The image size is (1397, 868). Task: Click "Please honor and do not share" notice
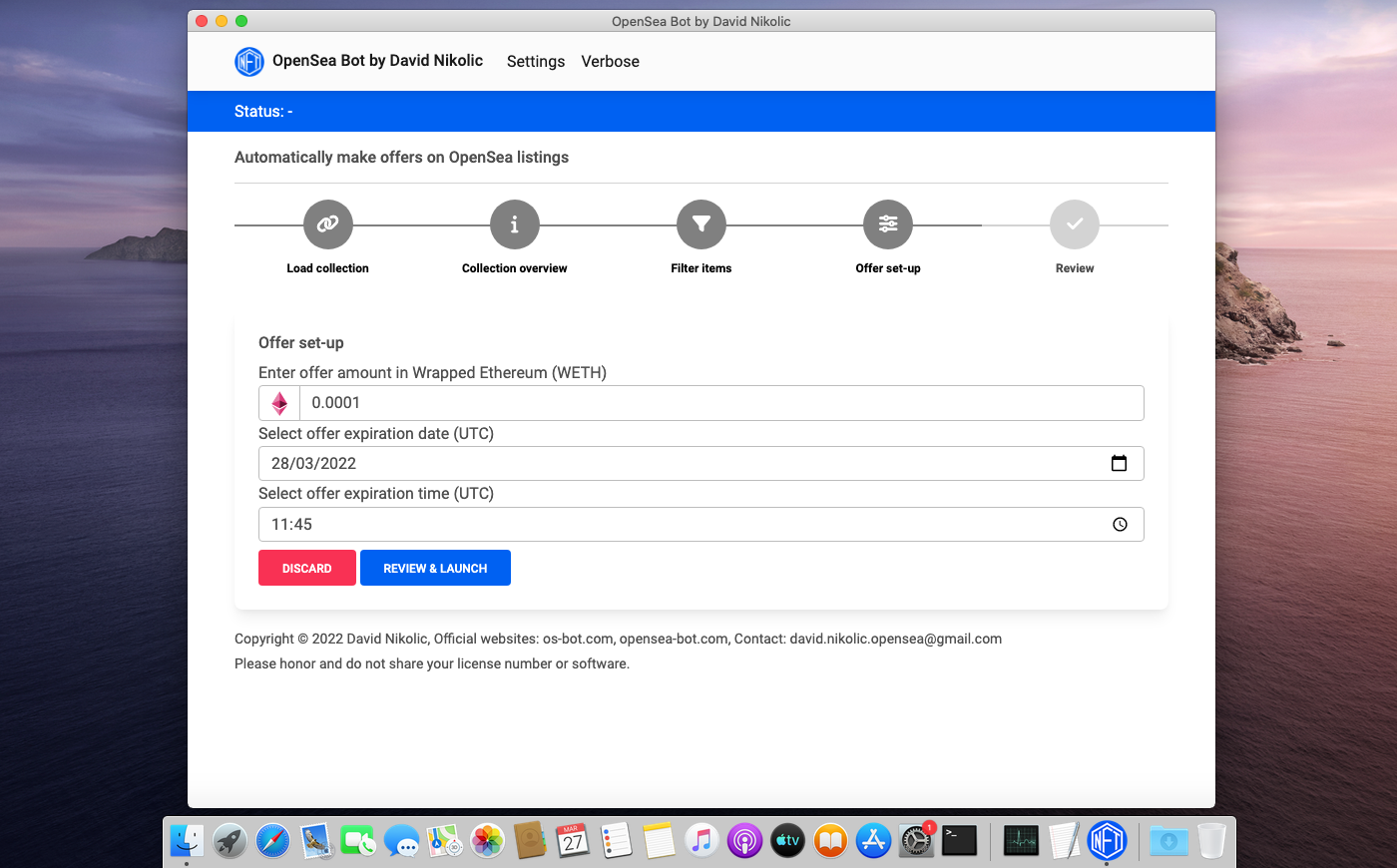pos(432,663)
